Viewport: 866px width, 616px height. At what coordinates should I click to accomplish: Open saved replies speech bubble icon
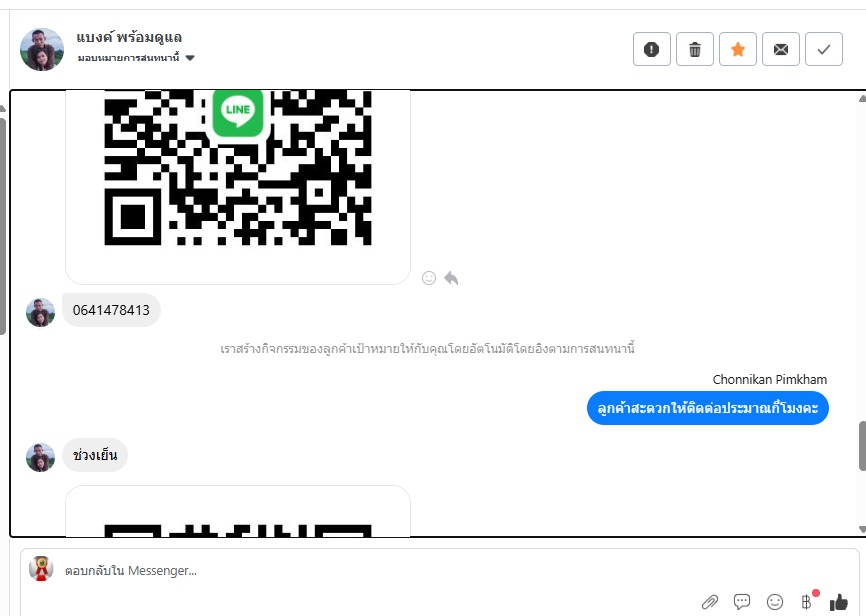click(742, 602)
